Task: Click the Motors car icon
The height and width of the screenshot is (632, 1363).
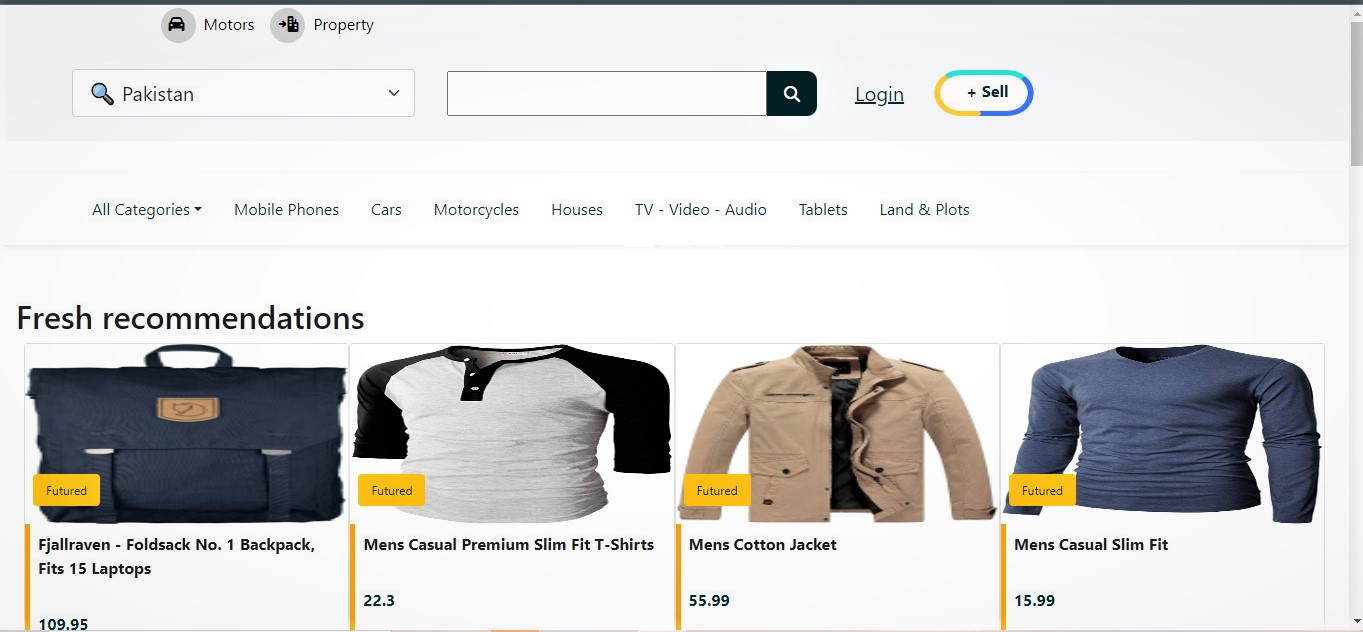Action: [178, 25]
